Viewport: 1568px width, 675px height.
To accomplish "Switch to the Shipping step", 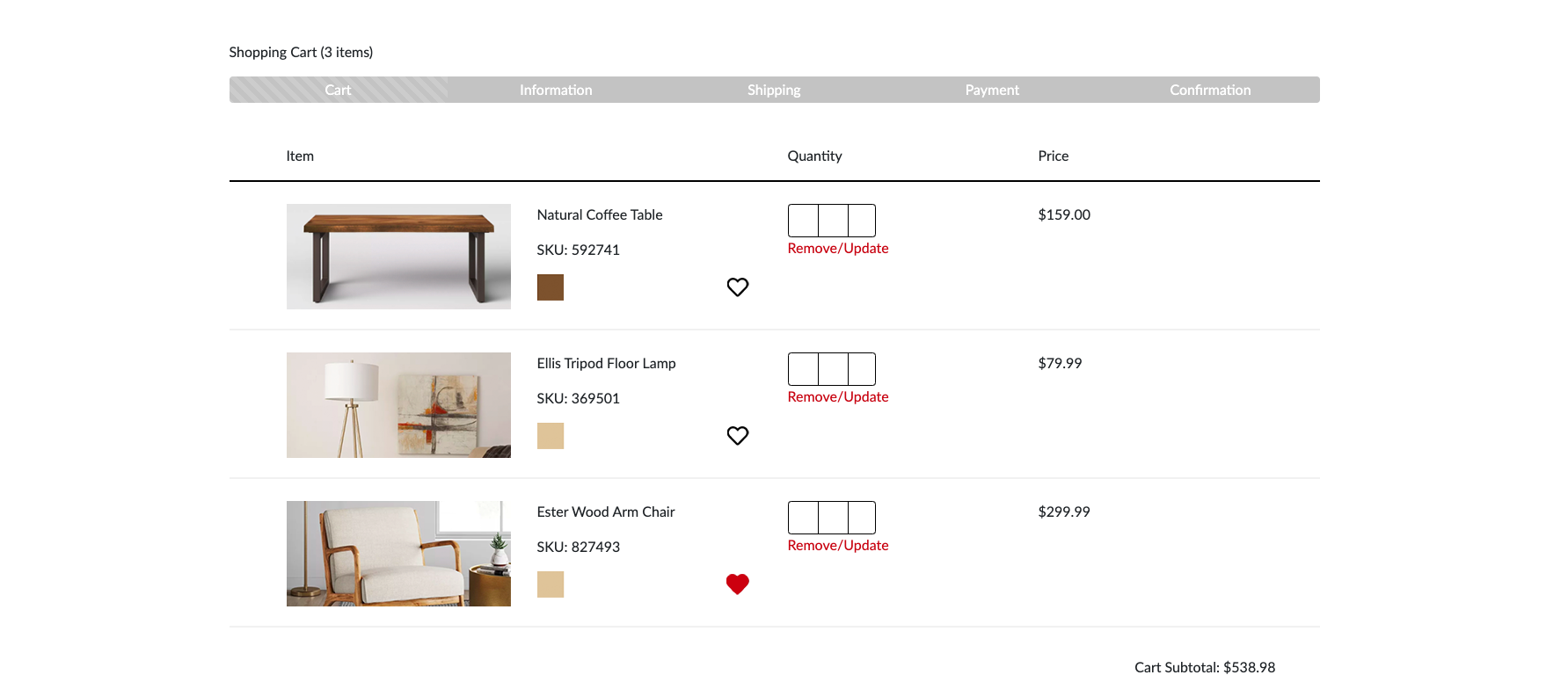I will tap(774, 90).
